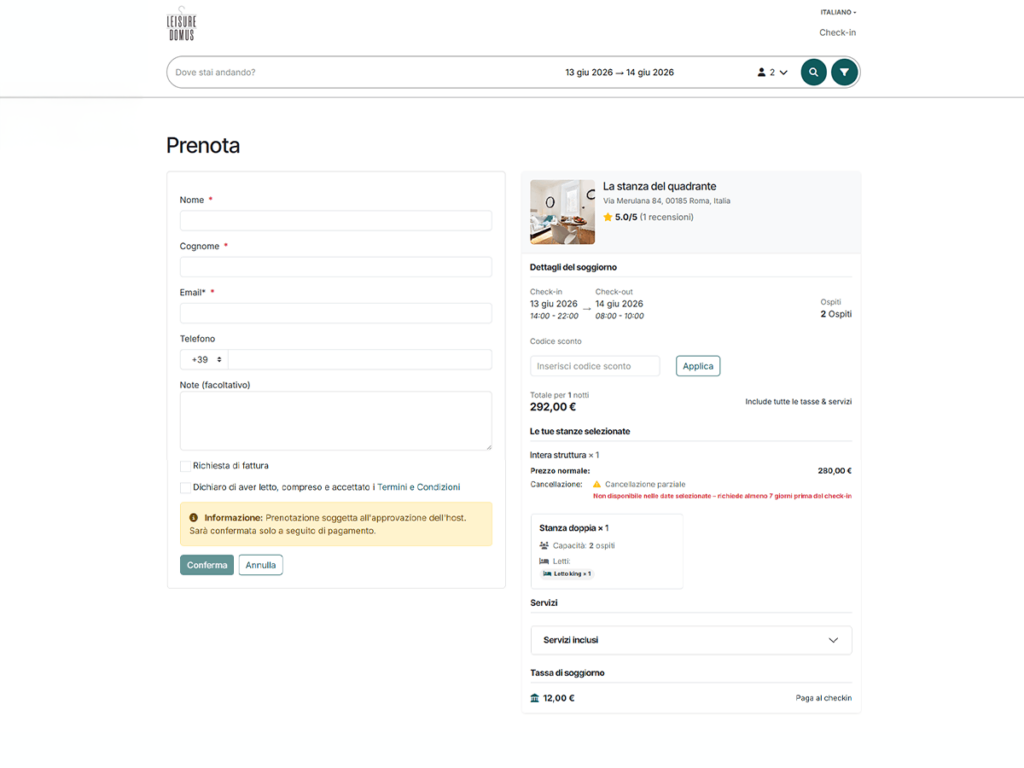The height and width of the screenshot is (768, 1024).
Task: Open the La stanza del quadrante thumbnail
Action: click(562, 212)
